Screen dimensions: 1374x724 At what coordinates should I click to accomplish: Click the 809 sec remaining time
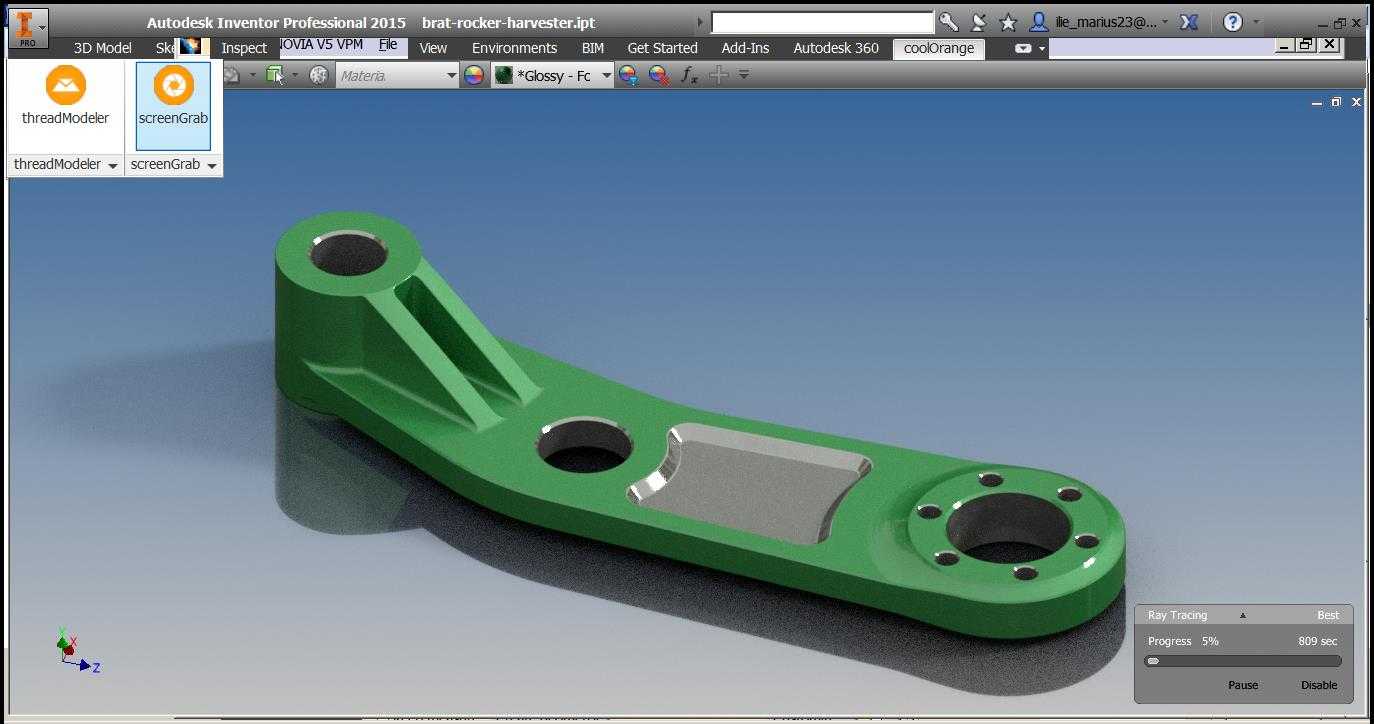[x=1317, y=641]
